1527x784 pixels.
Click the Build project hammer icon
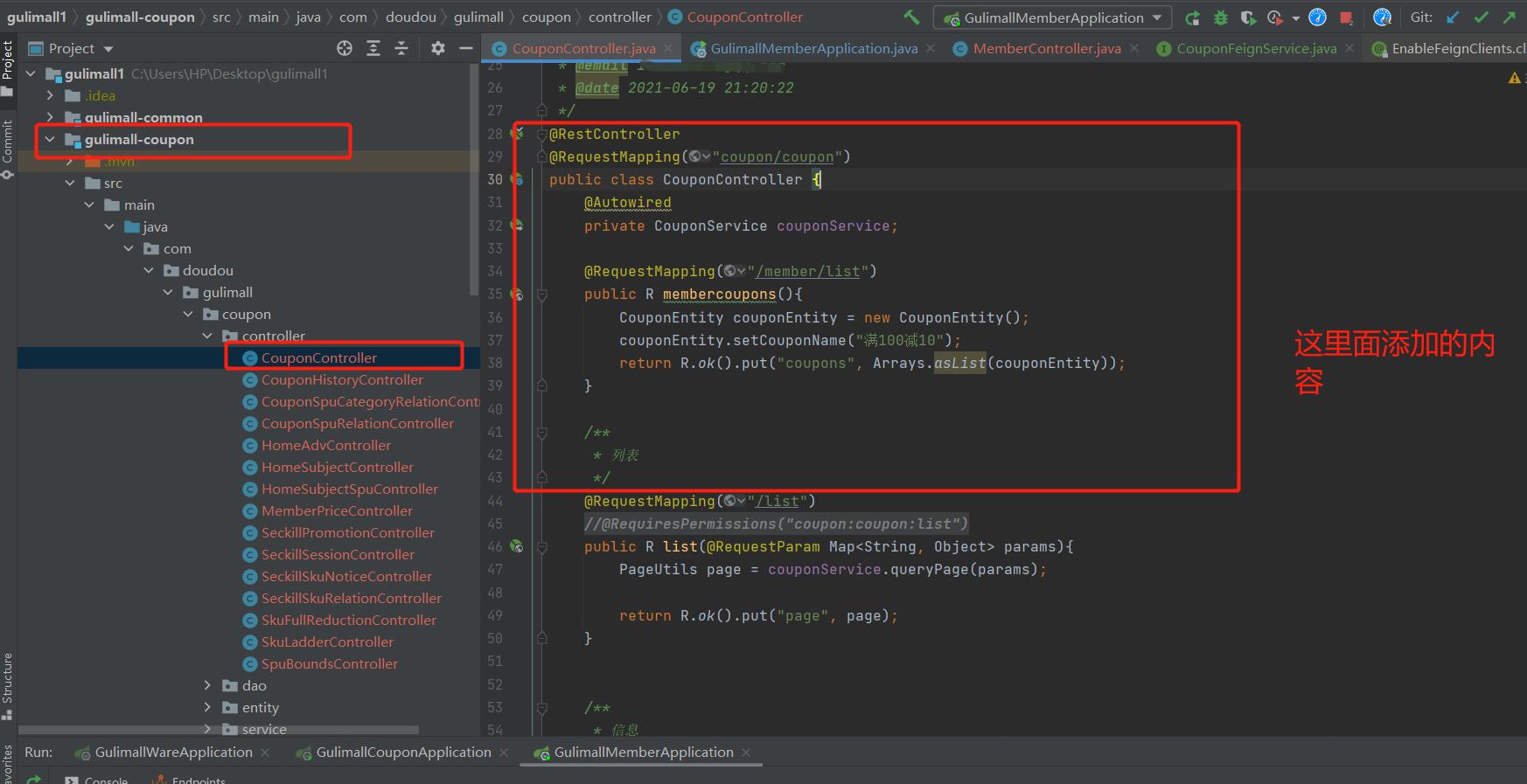click(x=911, y=17)
